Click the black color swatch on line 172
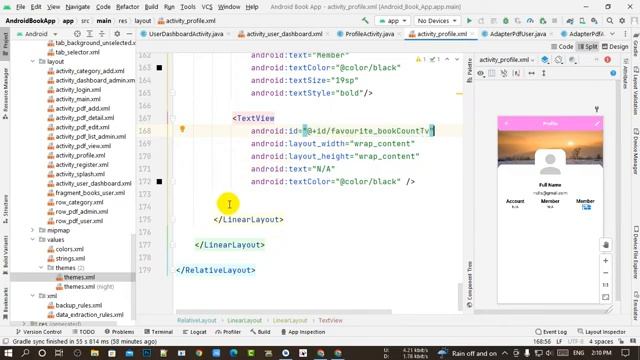The image size is (640, 360). [159, 182]
